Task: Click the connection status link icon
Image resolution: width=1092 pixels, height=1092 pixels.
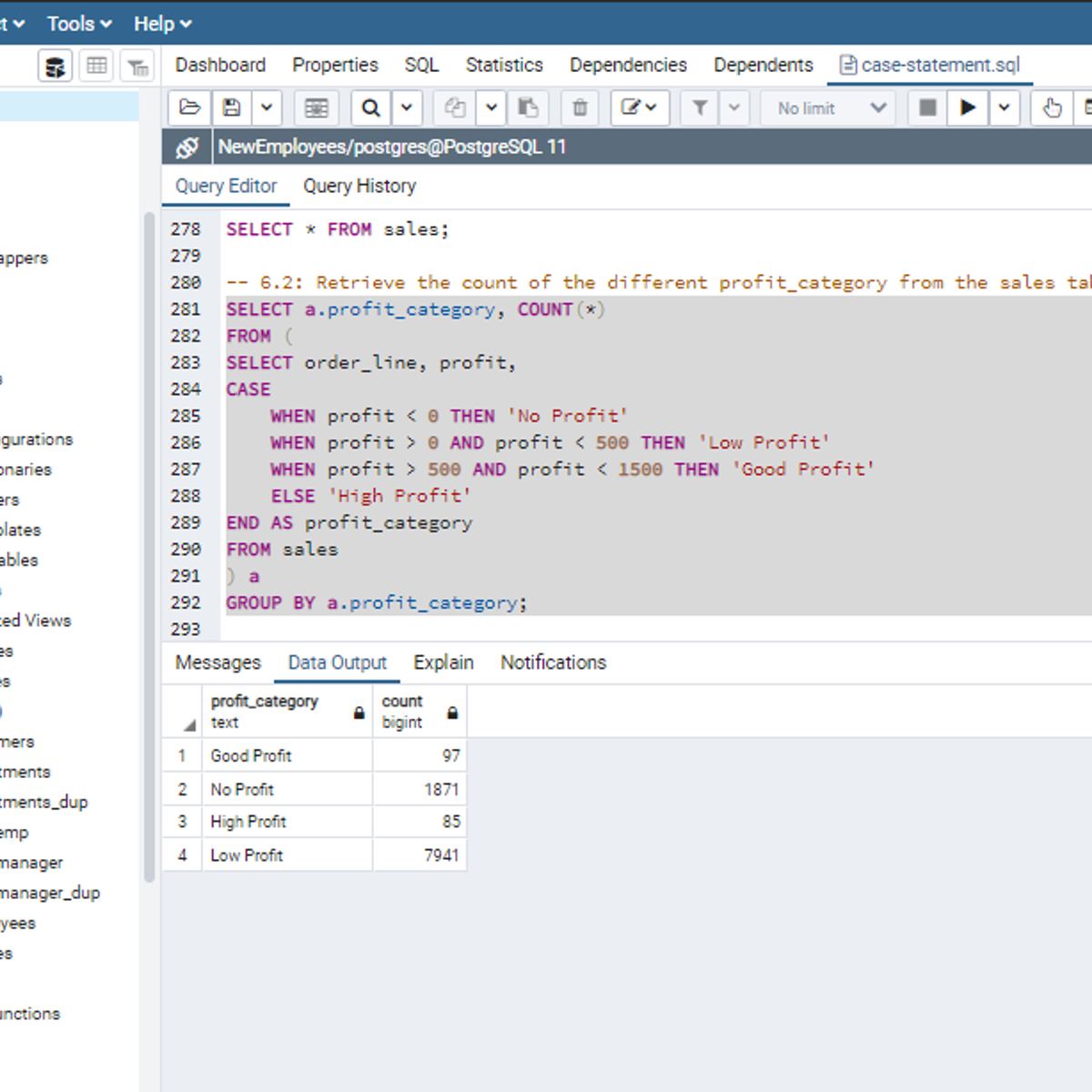Action: pyautogui.click(x=187, y=147)
